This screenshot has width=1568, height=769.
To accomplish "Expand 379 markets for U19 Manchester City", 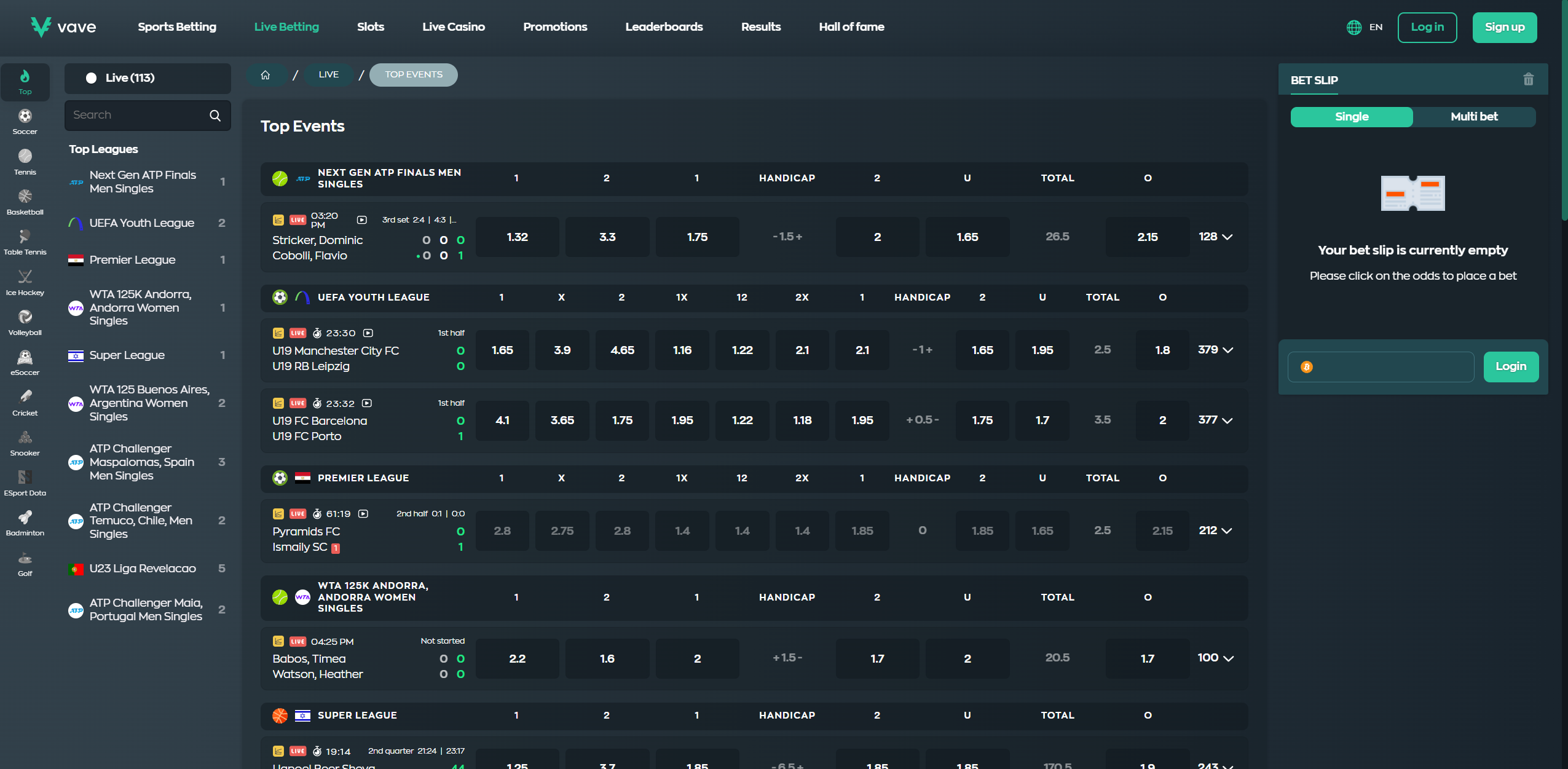I will point(1215,350).
